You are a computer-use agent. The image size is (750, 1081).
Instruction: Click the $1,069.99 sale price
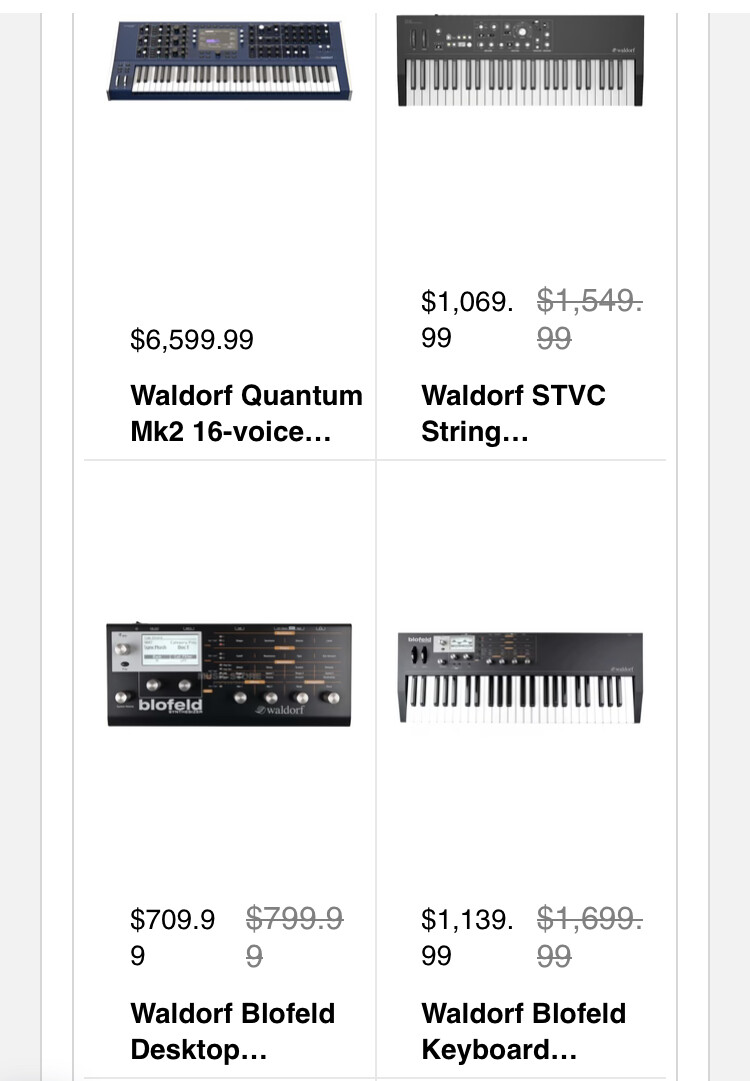[467, 320]
